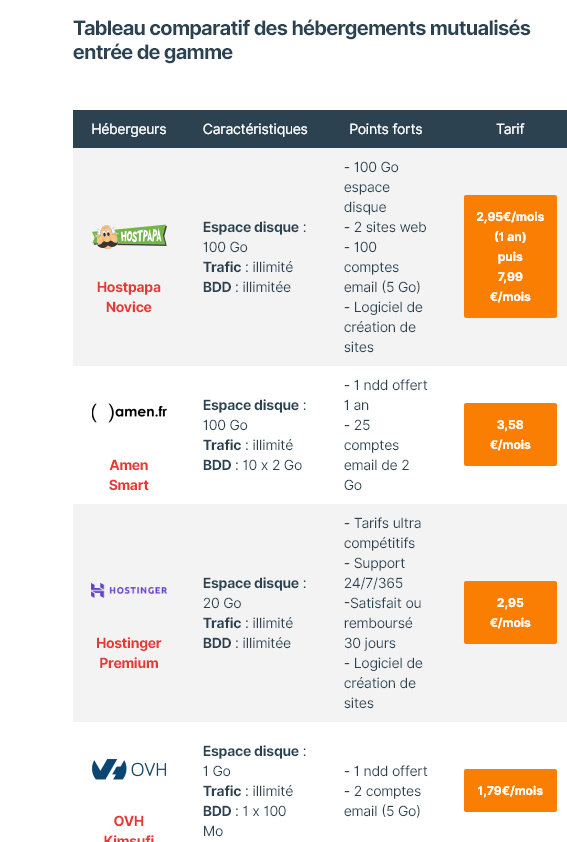Image resolution: width=567 pixels, height=842 pixels.
Task: Click the 1,79€/mois price button
Action: 510,790
